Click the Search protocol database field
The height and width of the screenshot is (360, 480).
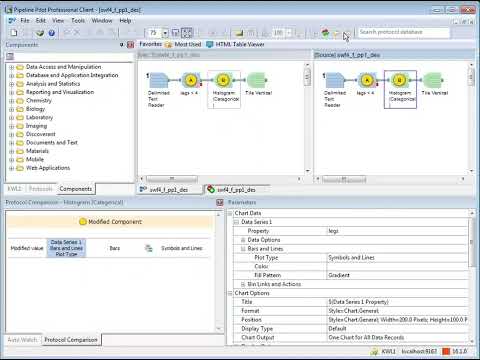[404, 32]
